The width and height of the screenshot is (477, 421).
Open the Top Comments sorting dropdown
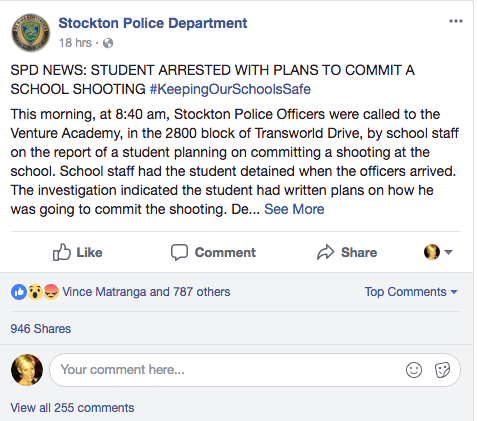[411, 292]
